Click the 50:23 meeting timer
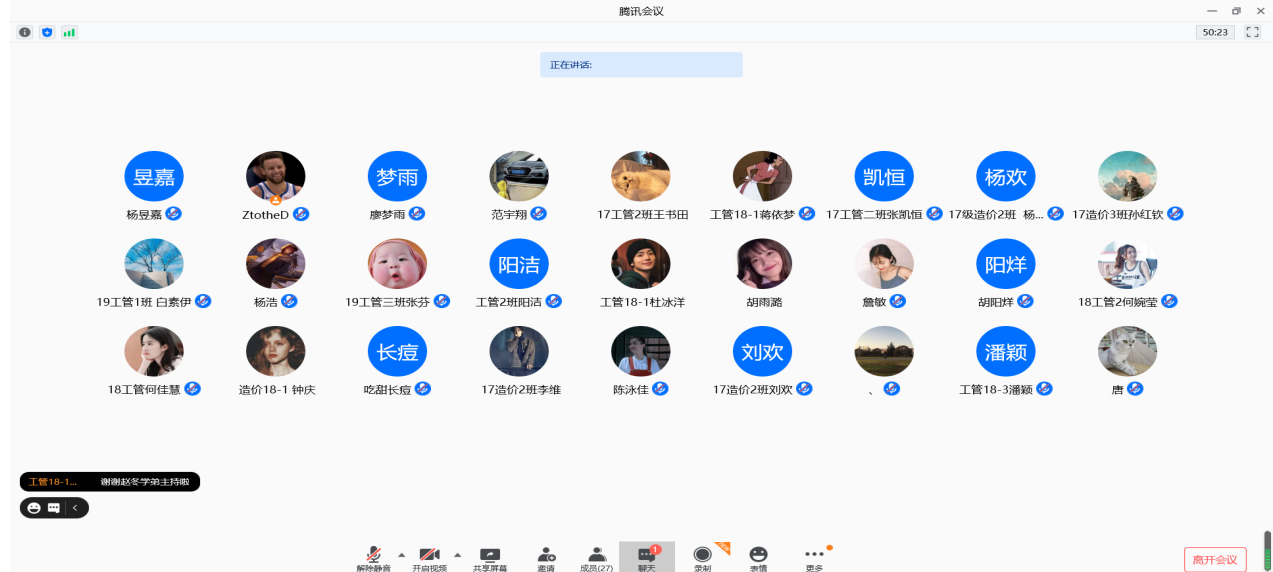The width and height of the screenshot is (1273, 572). point(1215,32)
